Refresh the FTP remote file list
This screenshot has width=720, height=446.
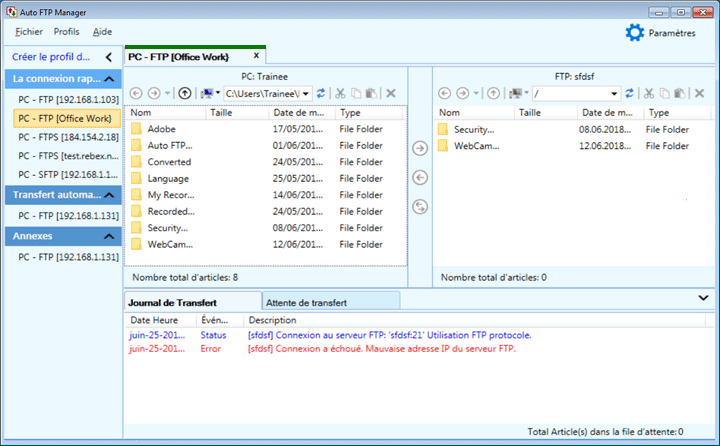tap(629, 93)
